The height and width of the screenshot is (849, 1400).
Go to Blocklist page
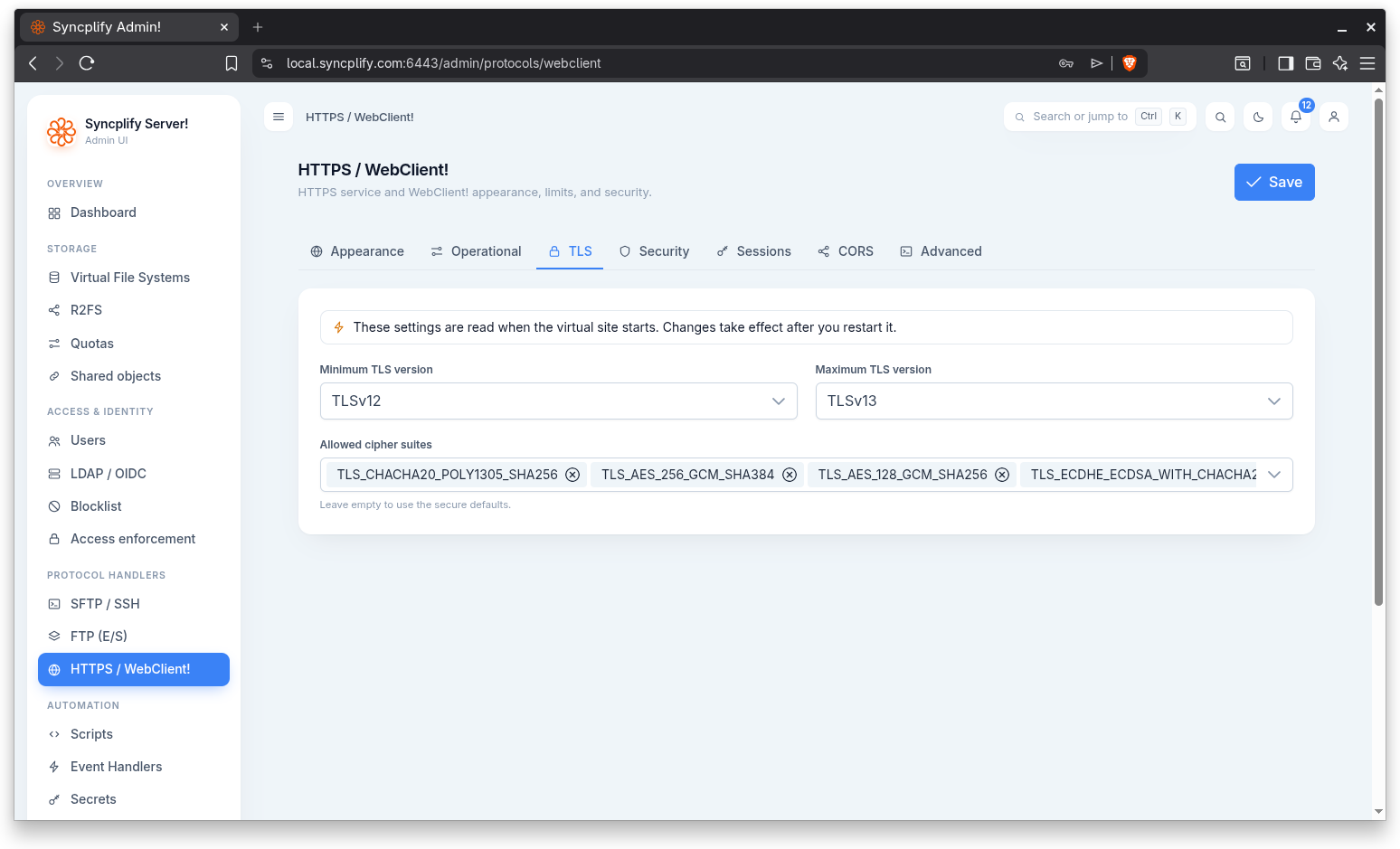tap(134, 506)
